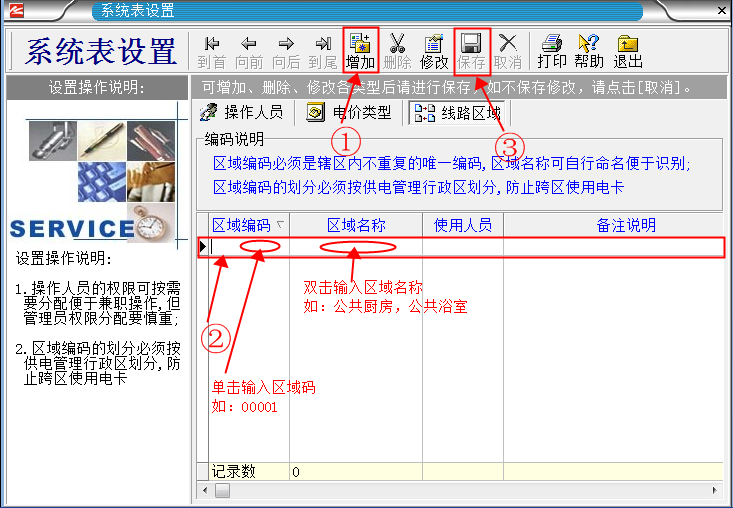The height and width of the screenshot is (508, 733).
Task: Click the first row 区域编码 cell
Action: click(x=249, y=246)
